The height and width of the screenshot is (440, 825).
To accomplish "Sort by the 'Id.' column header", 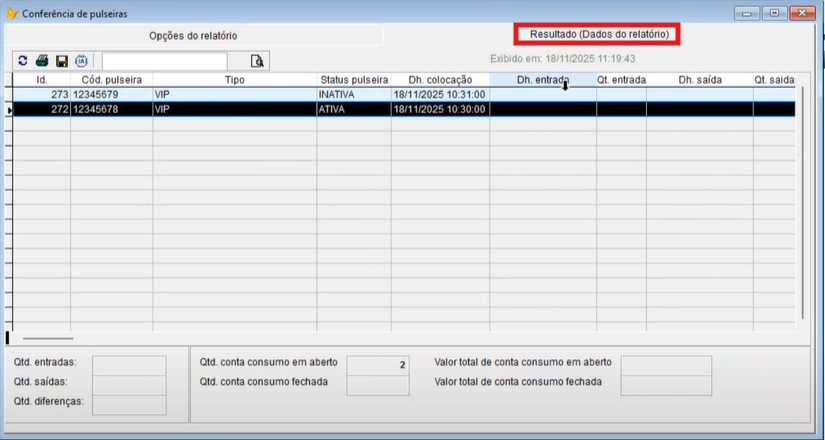I will tap(41, 79).
